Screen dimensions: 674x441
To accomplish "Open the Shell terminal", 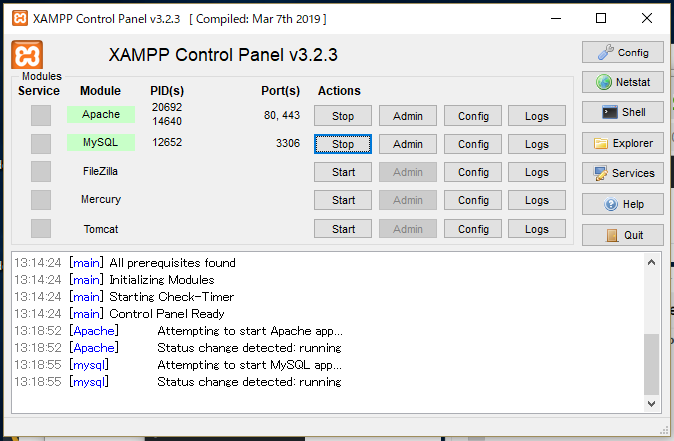I will pyautogui.click(x=622, y=113).
